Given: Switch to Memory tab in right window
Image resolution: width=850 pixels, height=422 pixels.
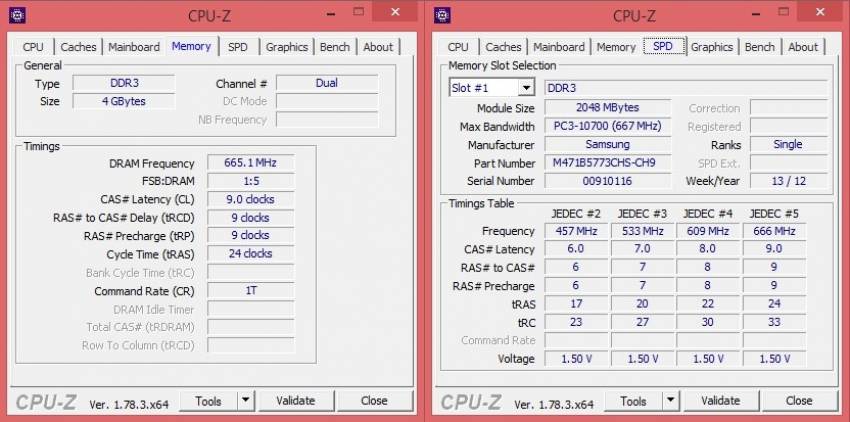Looking at the screenshot, I should pyautogui.click(x=616, y=47).
